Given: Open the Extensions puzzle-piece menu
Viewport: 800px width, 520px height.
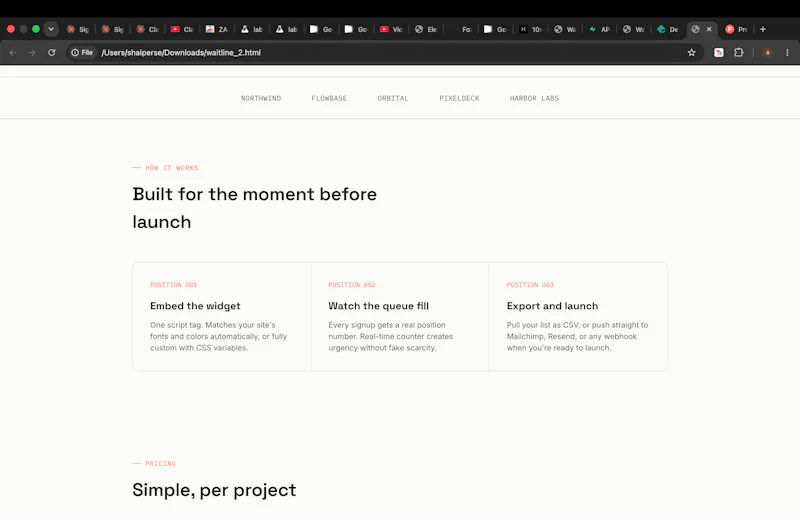Looking at the screenshot, I should click(x=738, y=53).
